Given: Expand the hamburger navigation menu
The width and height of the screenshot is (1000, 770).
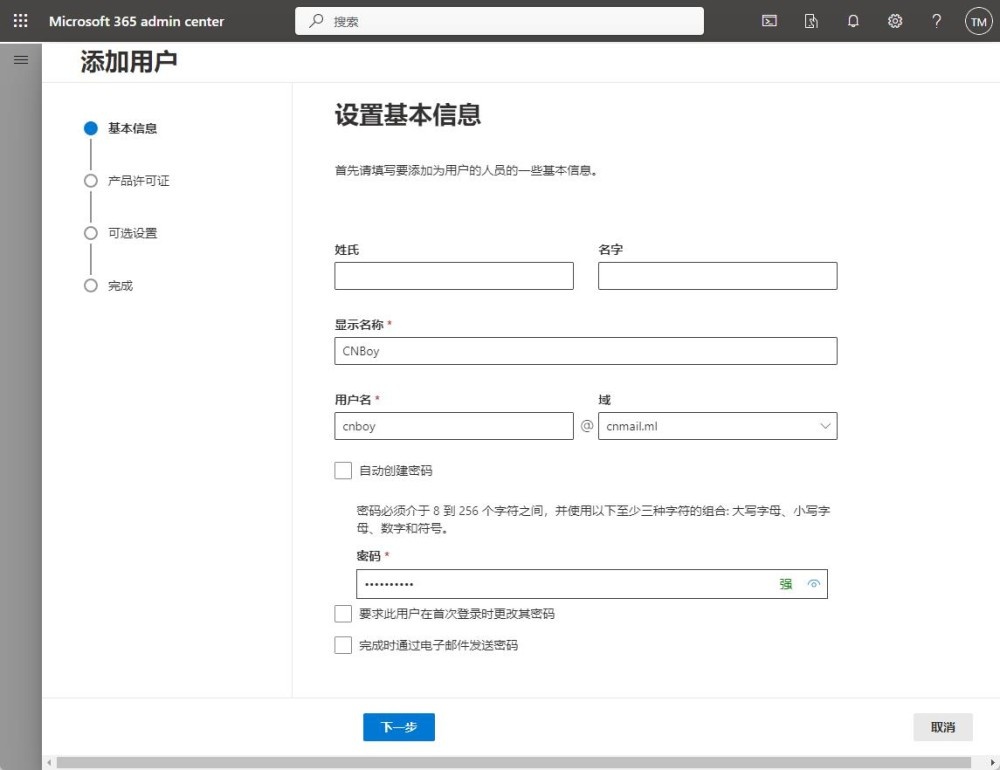Looking at the screenshot, I should click(20, 60).
